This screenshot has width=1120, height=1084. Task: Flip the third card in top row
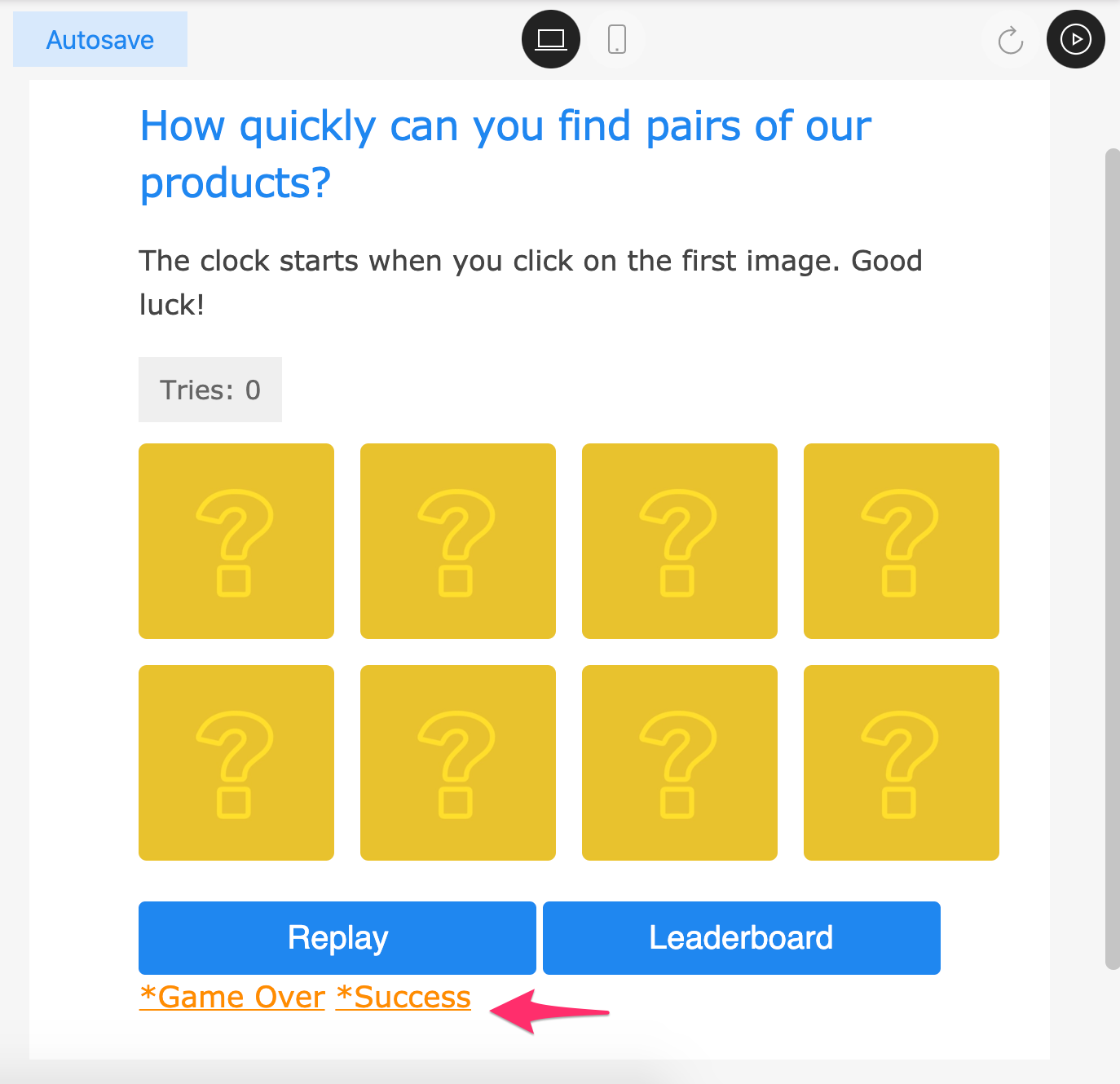point(680,541)
